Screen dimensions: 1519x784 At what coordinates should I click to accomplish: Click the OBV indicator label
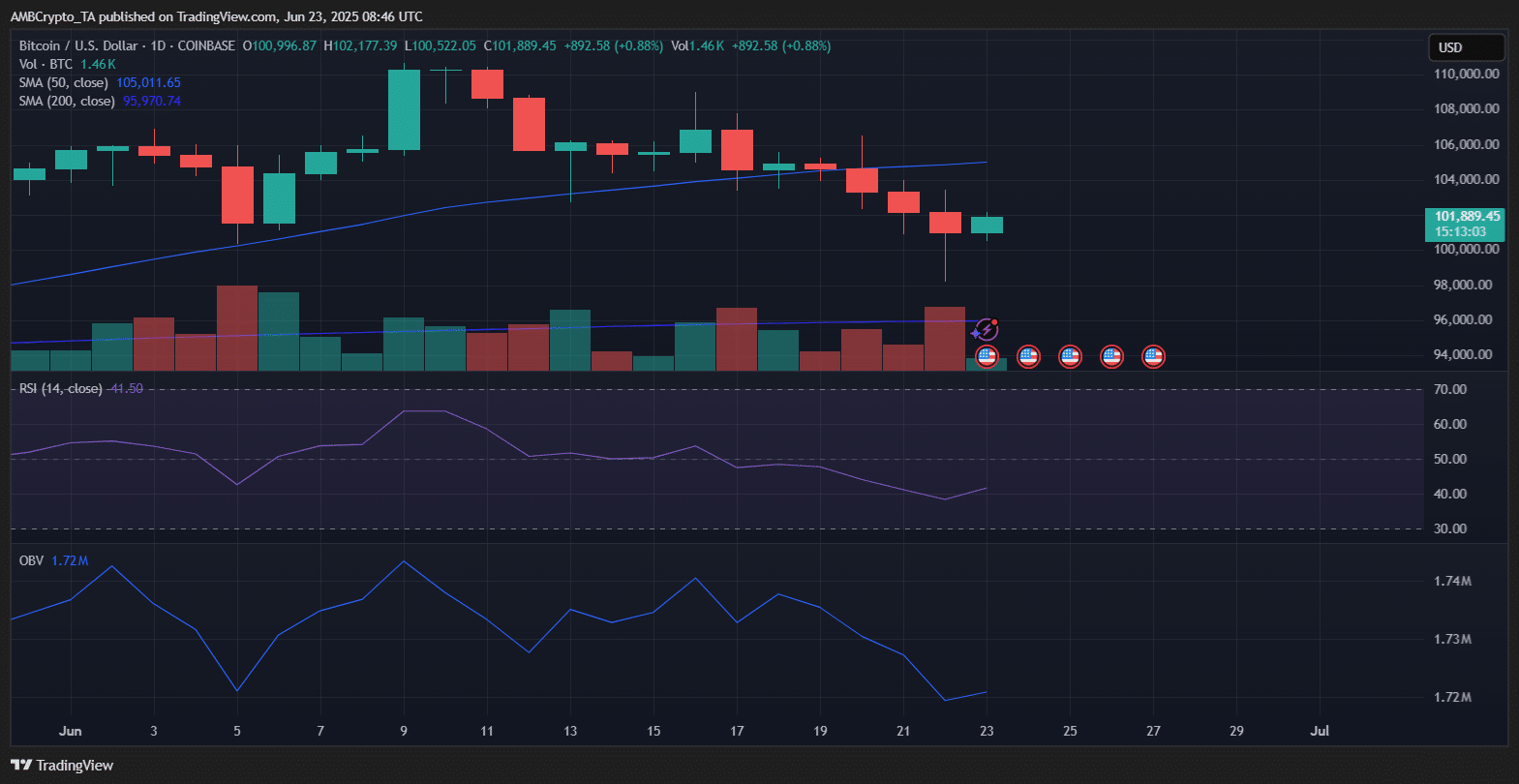[x=31, y=561]
